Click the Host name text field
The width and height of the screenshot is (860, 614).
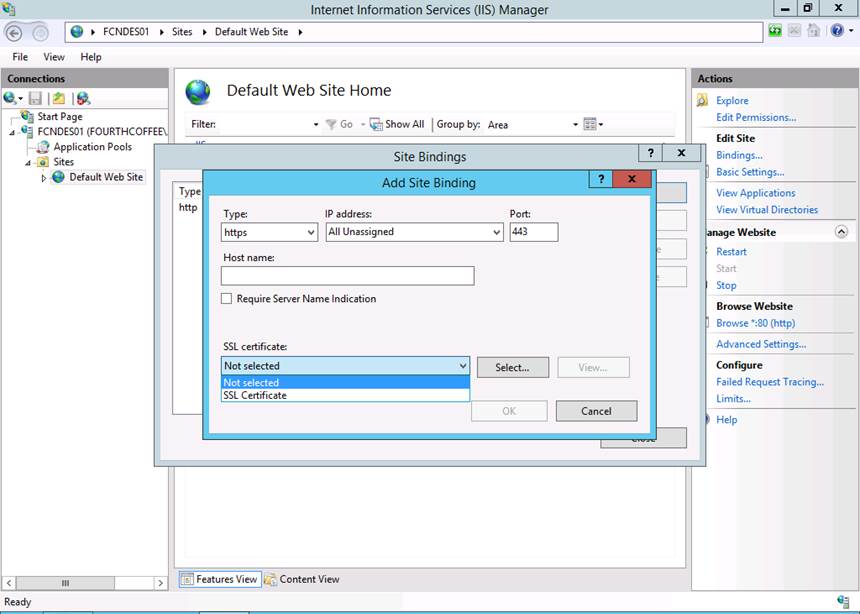pyautogui.click(x=347, y=276)
